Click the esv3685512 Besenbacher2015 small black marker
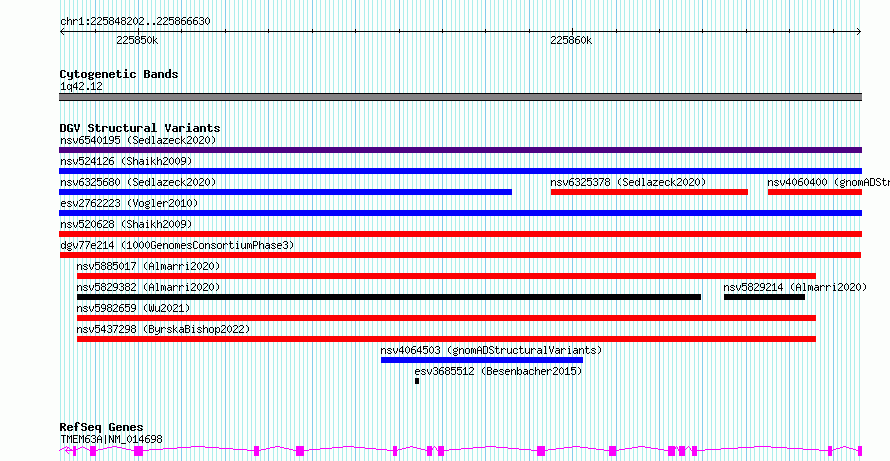 (x=417, y=381)
